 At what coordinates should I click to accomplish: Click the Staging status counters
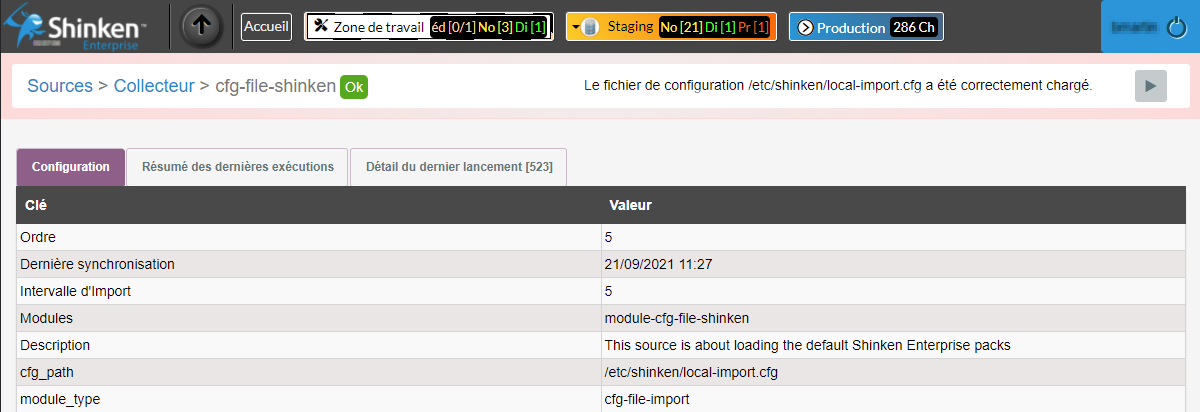pyautogui.click(x=714, y=27)
